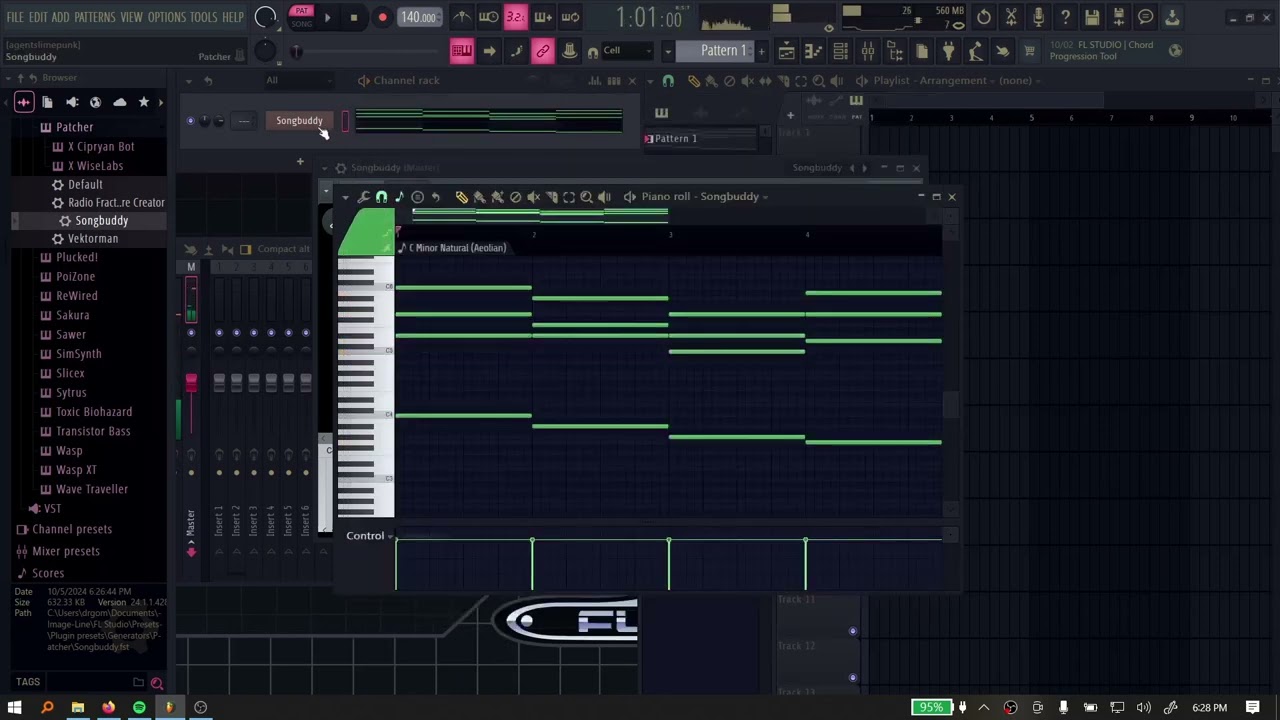
Task: Open the Piano roll options menu arrow
Action: point(345,197)
